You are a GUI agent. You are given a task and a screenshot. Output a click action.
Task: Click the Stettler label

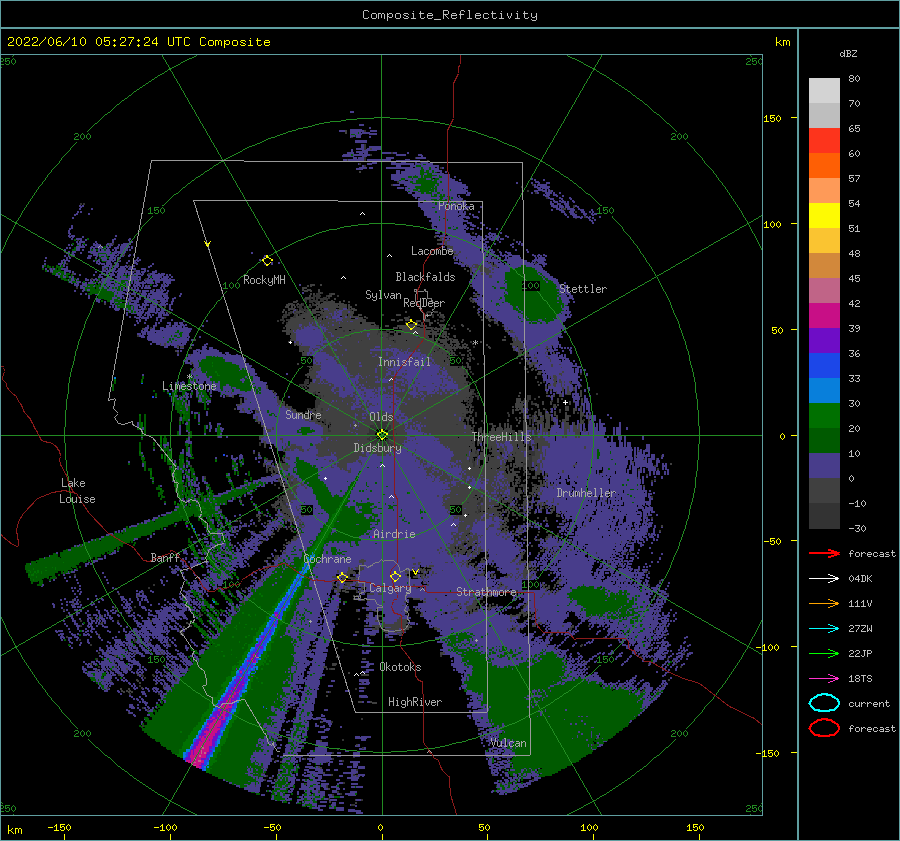coord(583,289)
